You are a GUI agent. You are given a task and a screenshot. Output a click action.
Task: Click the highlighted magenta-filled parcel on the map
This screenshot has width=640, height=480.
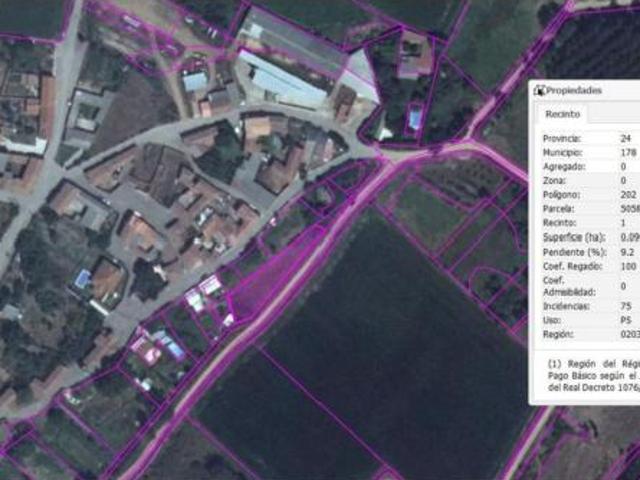tap(273, 276)
